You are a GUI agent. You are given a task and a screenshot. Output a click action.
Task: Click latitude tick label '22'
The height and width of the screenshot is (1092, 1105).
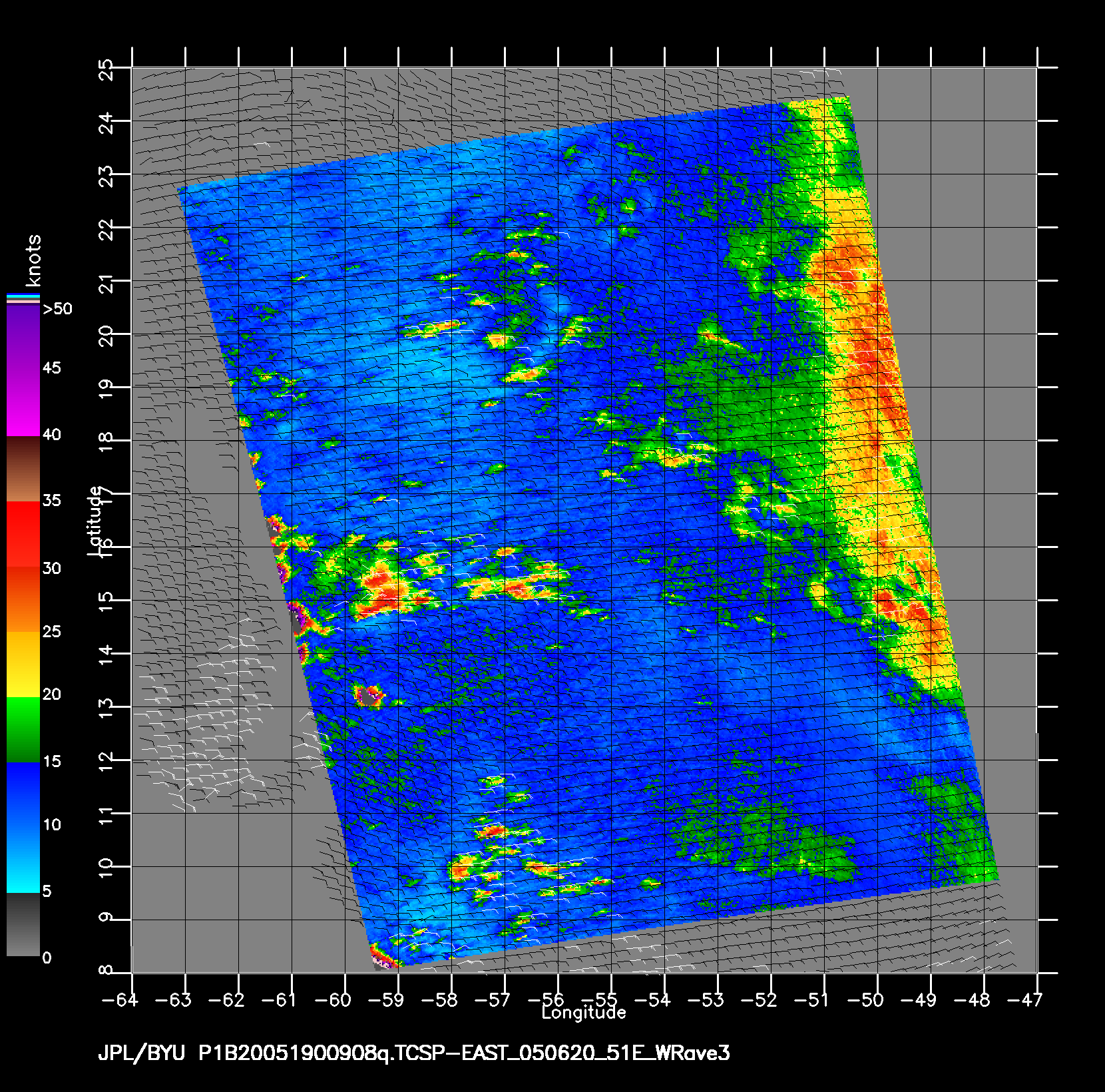(107, 229)
